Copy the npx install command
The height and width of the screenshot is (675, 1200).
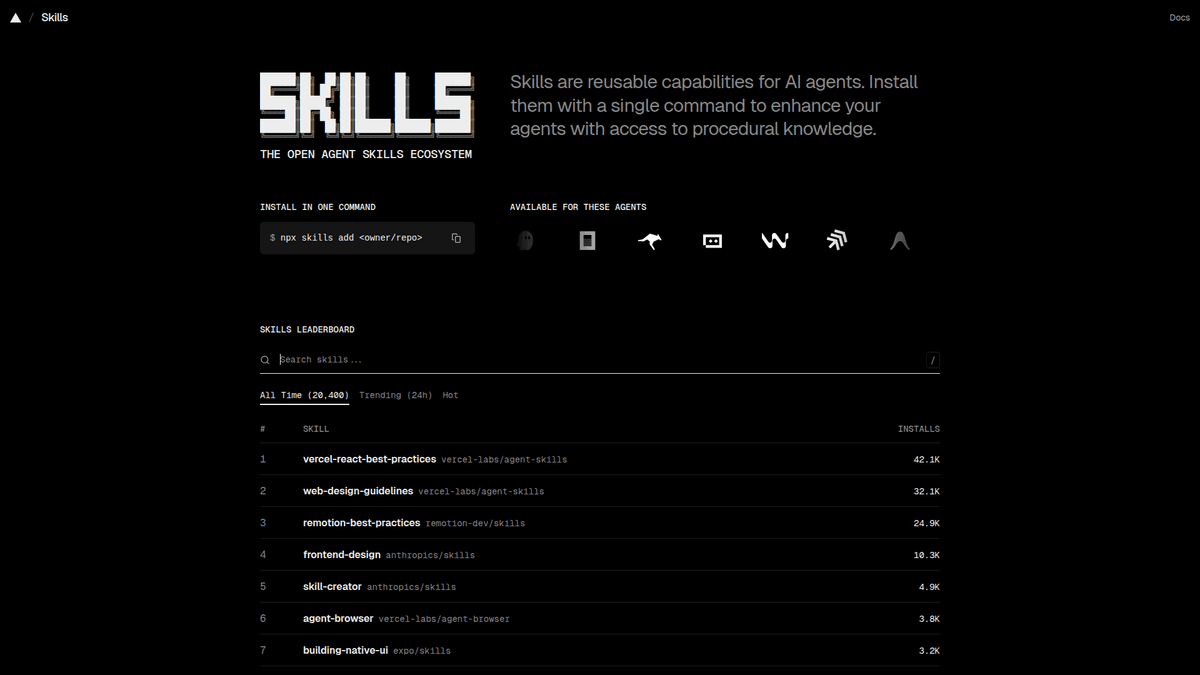[x=455, y=237]
